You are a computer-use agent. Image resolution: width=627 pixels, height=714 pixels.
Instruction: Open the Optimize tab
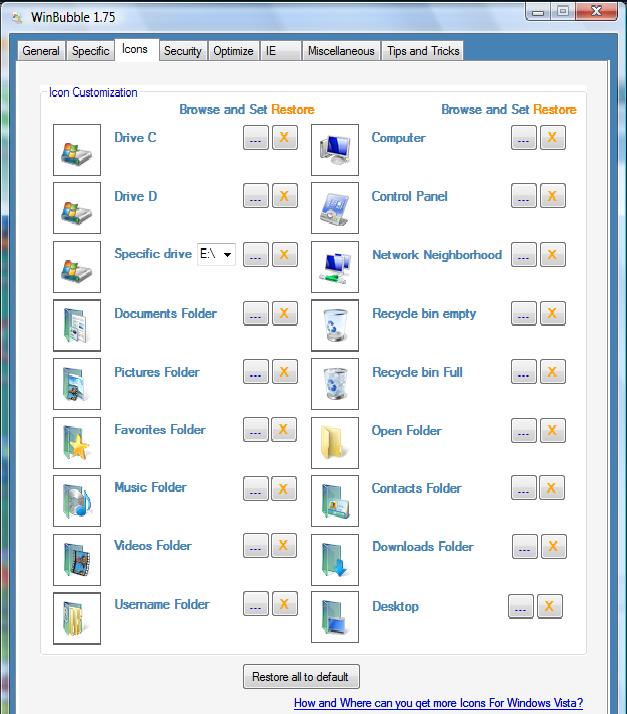(x=233, y=51)
